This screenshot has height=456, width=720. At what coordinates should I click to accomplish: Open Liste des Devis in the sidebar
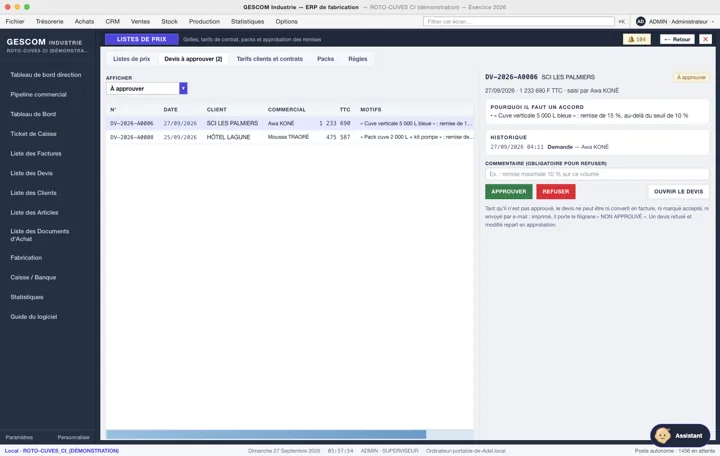[32, 174]
